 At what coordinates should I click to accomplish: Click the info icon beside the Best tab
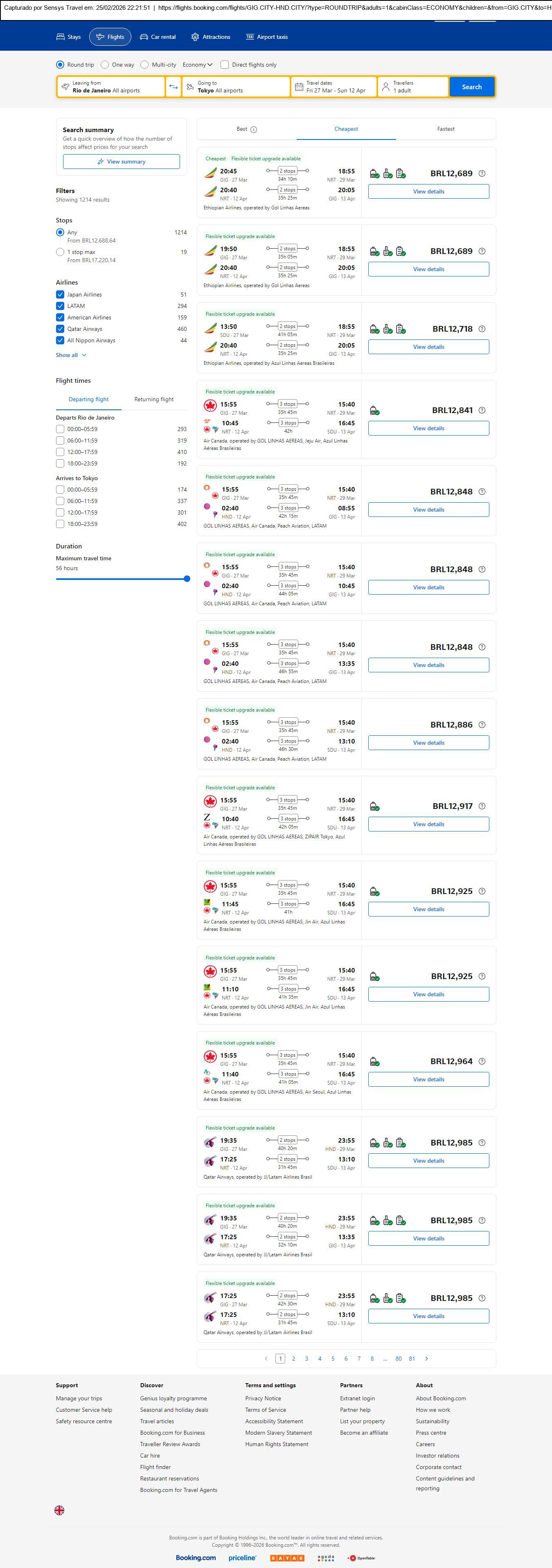tap(254, 130)
